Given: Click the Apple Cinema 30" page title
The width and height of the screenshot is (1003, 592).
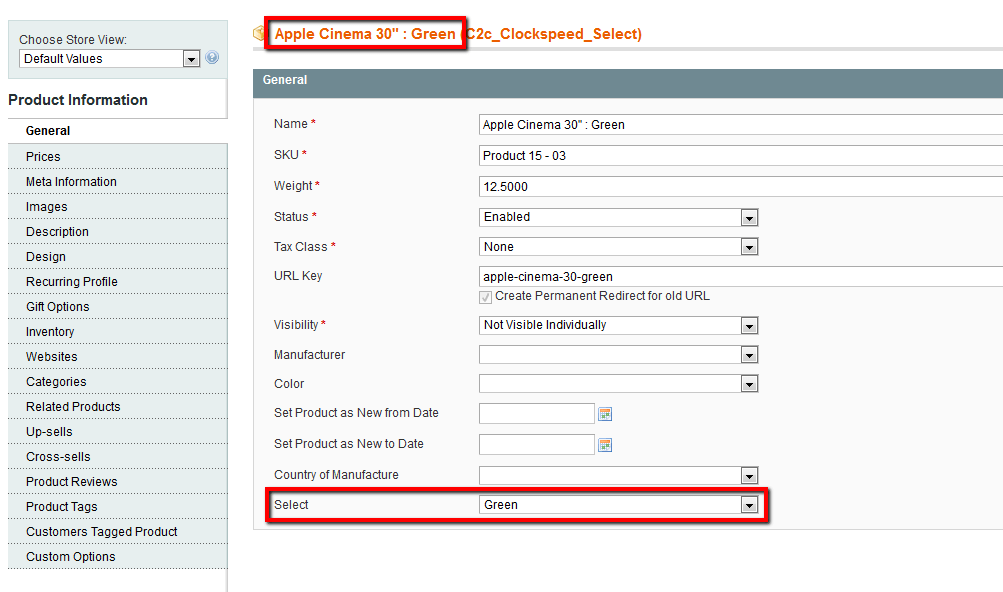Looking at the screenshot, I should (x=458, y=33).
